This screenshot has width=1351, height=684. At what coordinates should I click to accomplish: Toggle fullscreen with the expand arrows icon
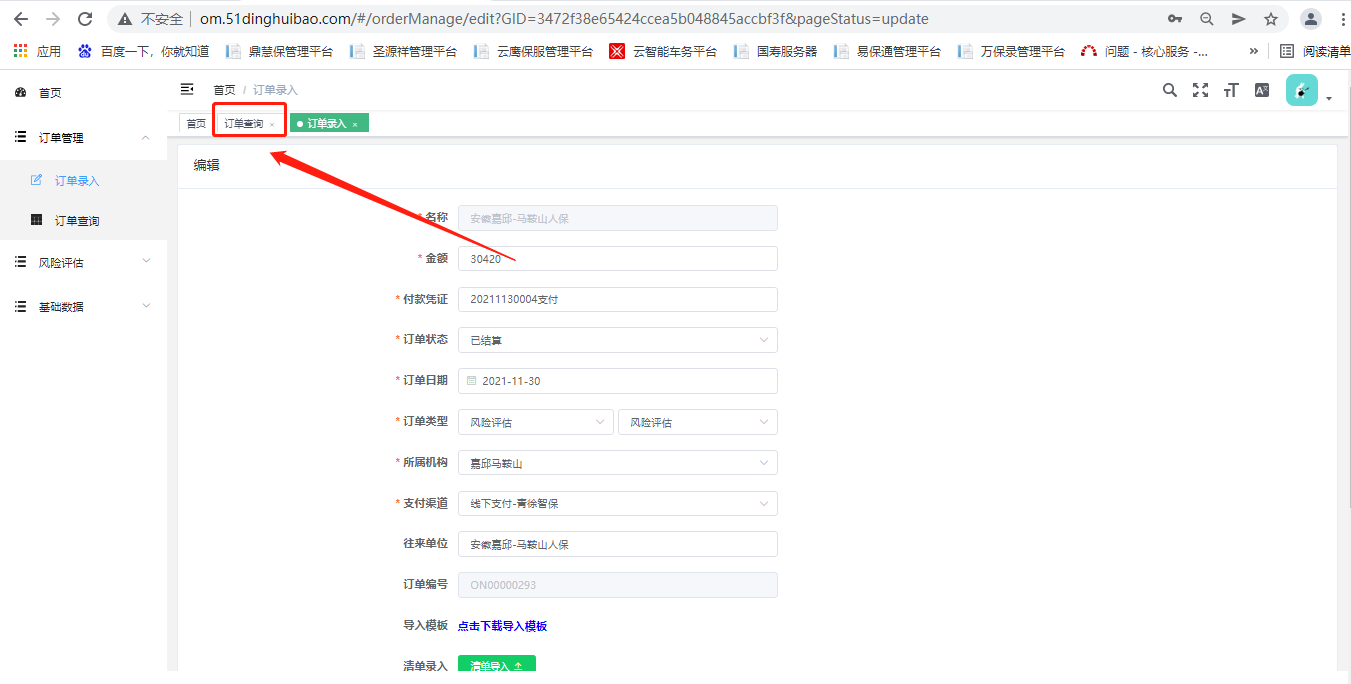coord(1201,90)
